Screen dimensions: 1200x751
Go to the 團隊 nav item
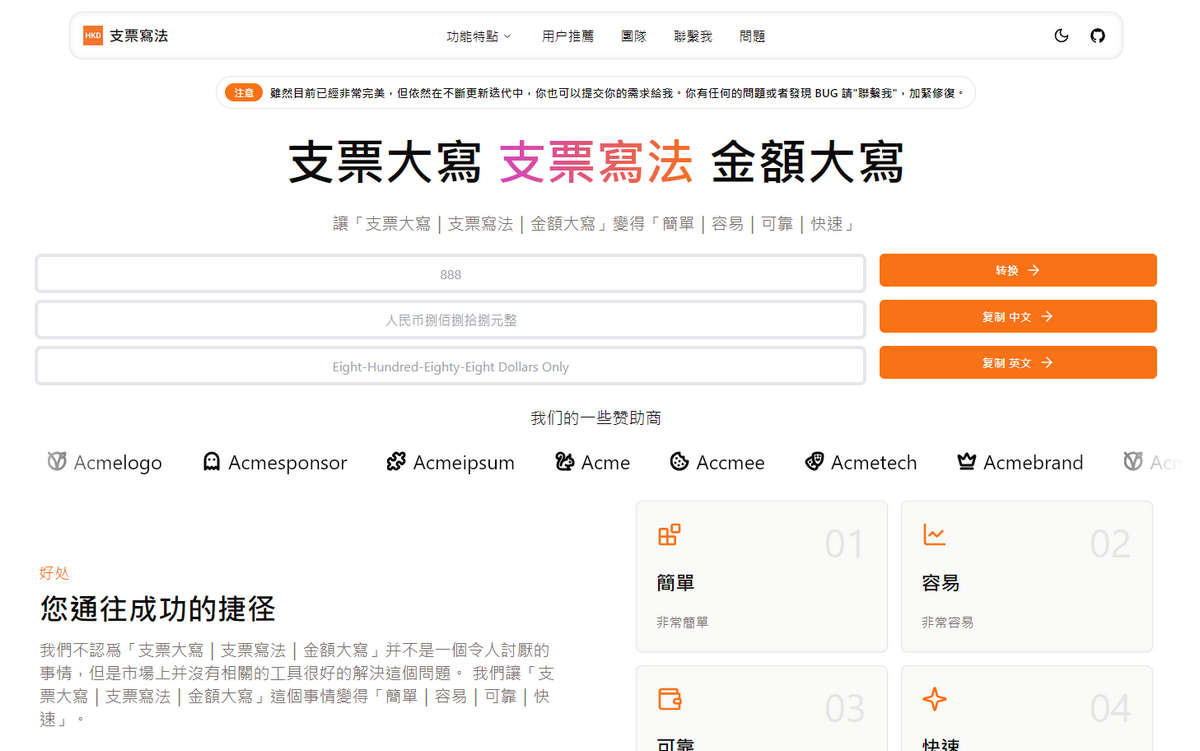point(634,36)
